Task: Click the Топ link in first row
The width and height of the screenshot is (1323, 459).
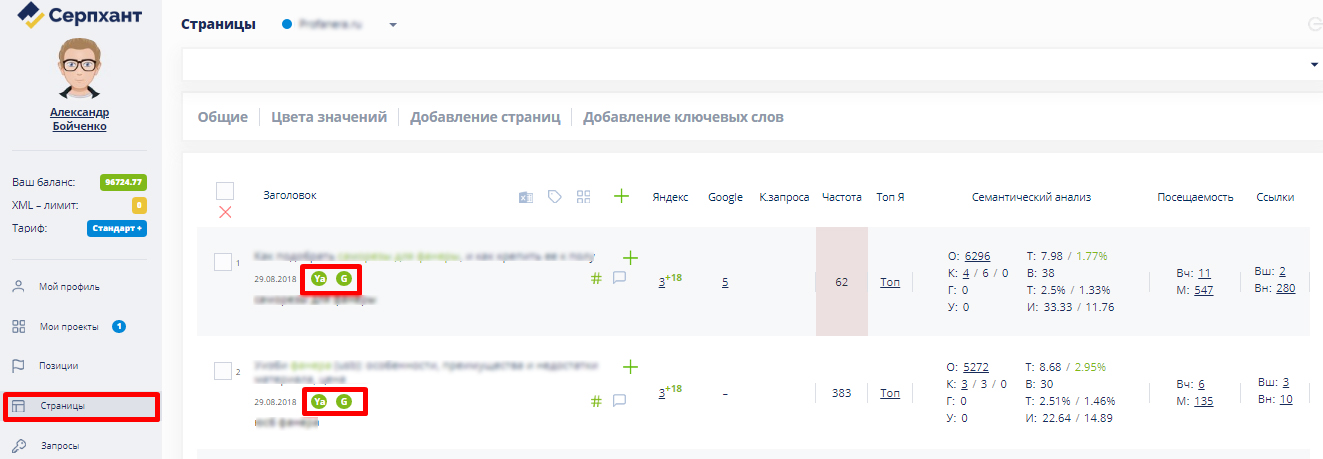Action: (890, 282)
